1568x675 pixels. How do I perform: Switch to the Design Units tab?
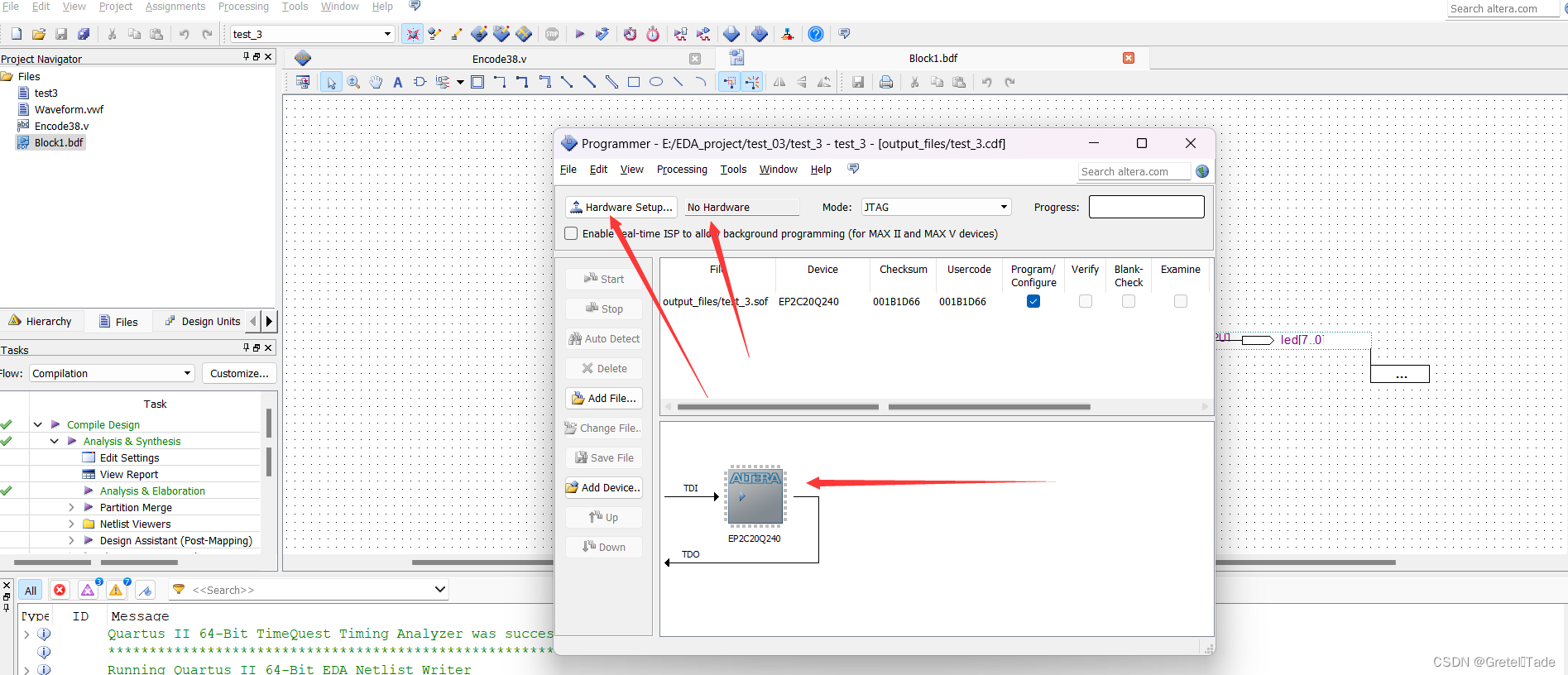click(203, 321)
